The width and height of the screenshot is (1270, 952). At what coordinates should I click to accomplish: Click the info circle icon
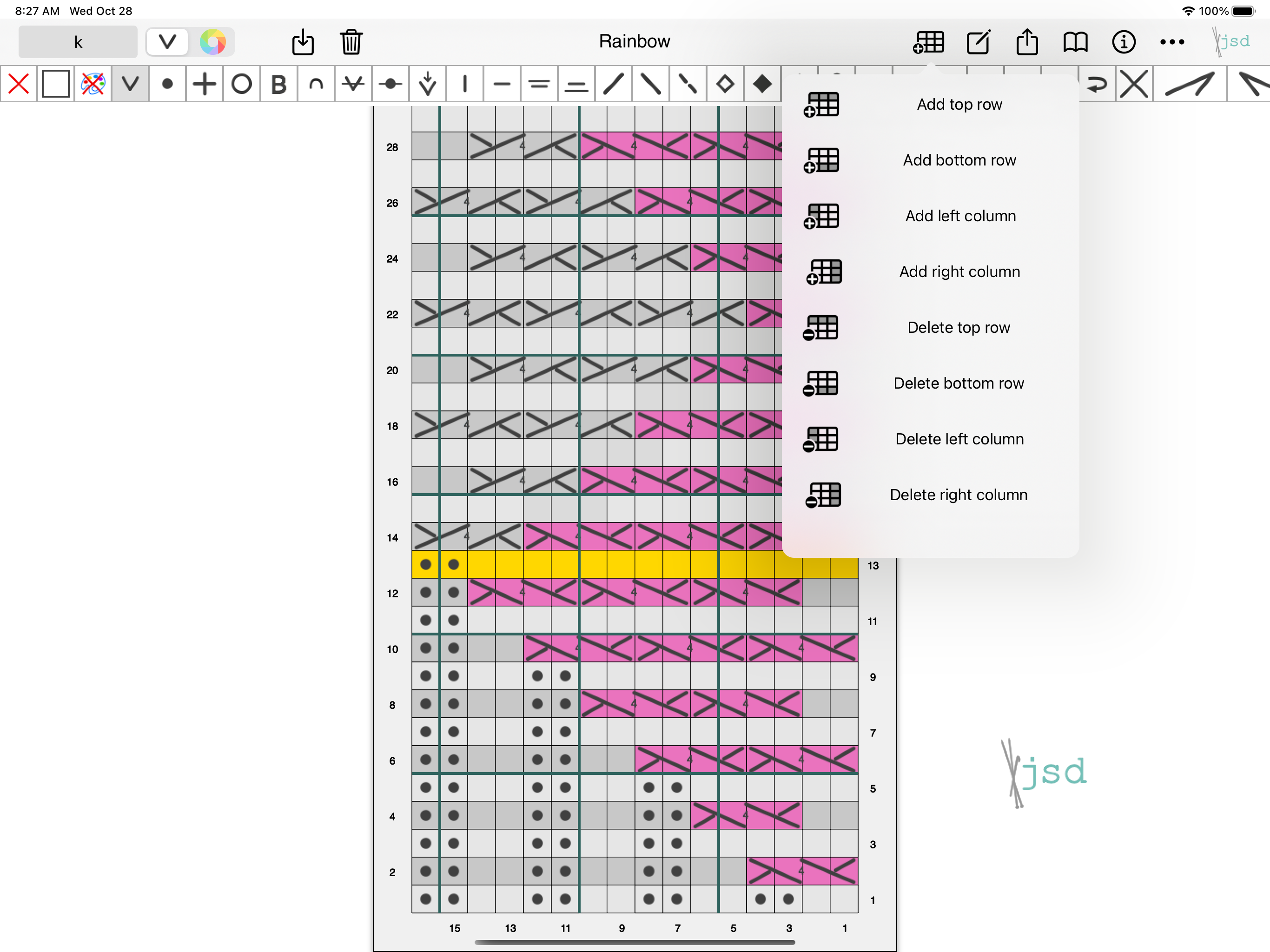pyautogui.click(x=1124, y=42)
